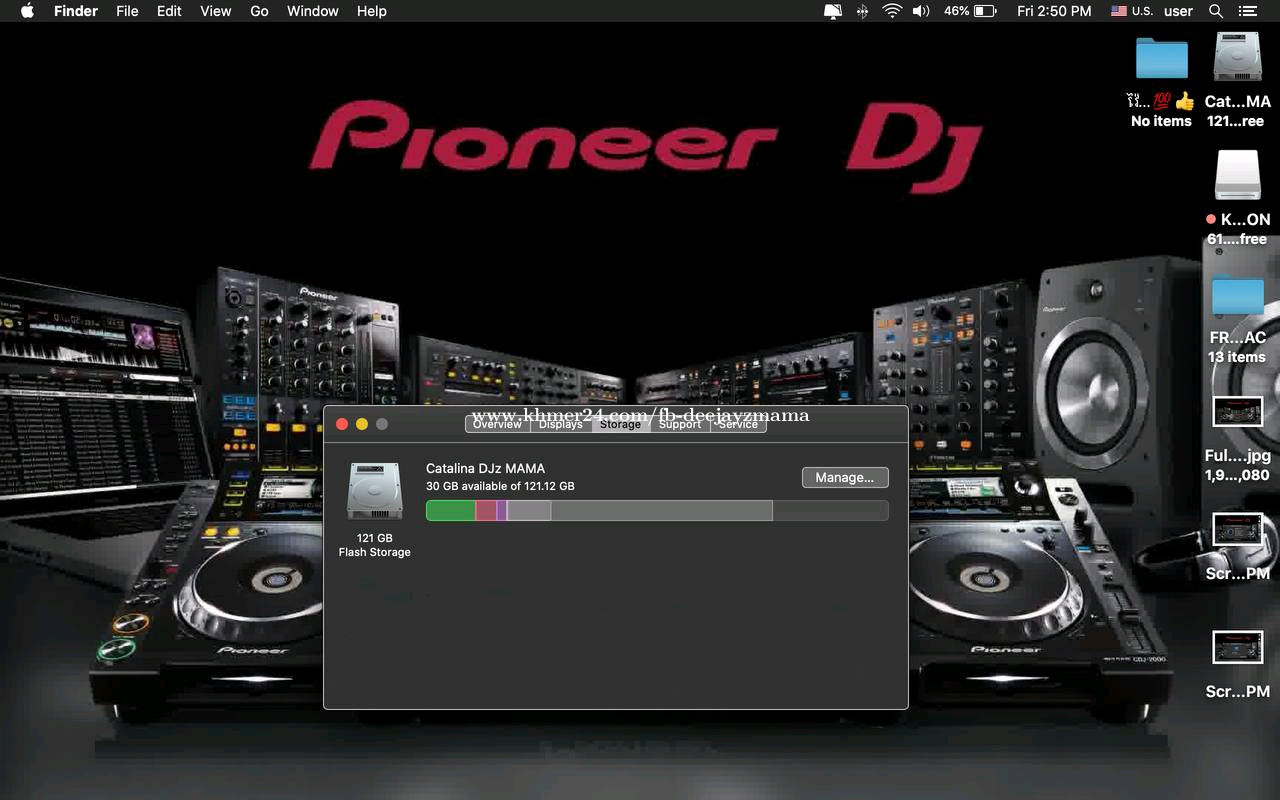Click the user account name in menu bar
This screenshot has height=800, width=1280.
[1178, 11]
